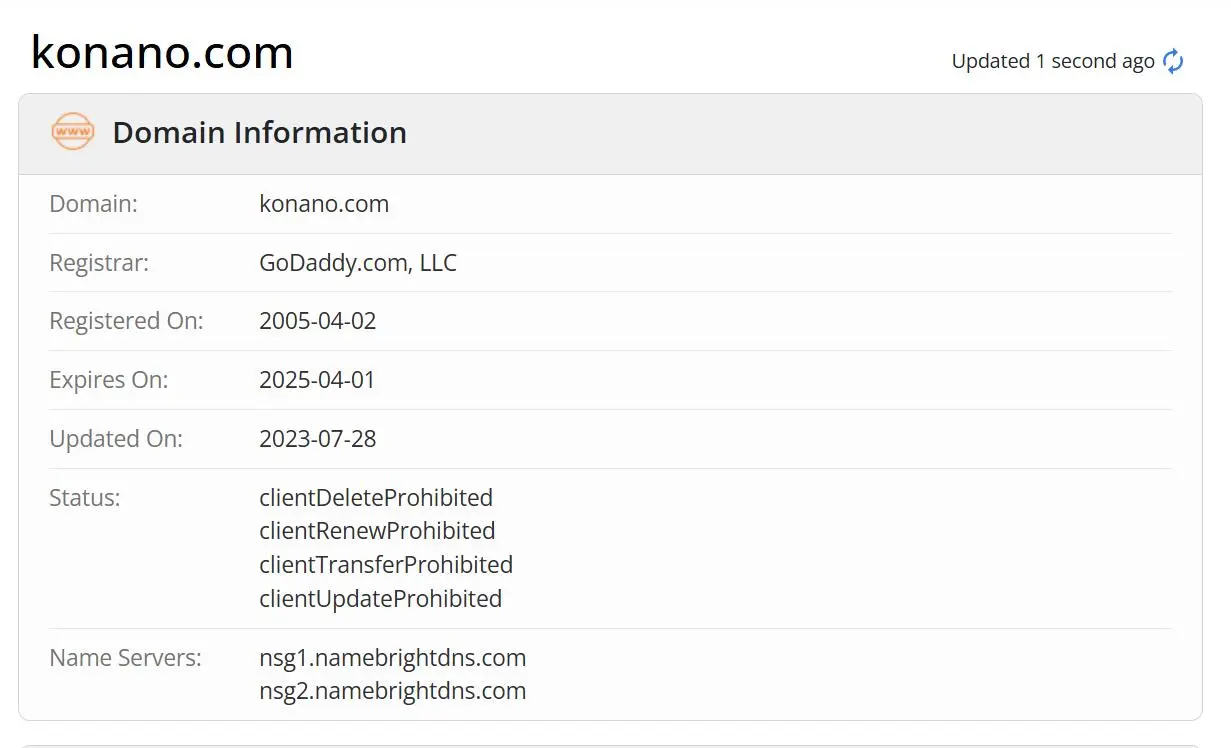This screenshot has width=1231, height=748.
Task: Click the Domain Information heading
Action: (259, 132)
